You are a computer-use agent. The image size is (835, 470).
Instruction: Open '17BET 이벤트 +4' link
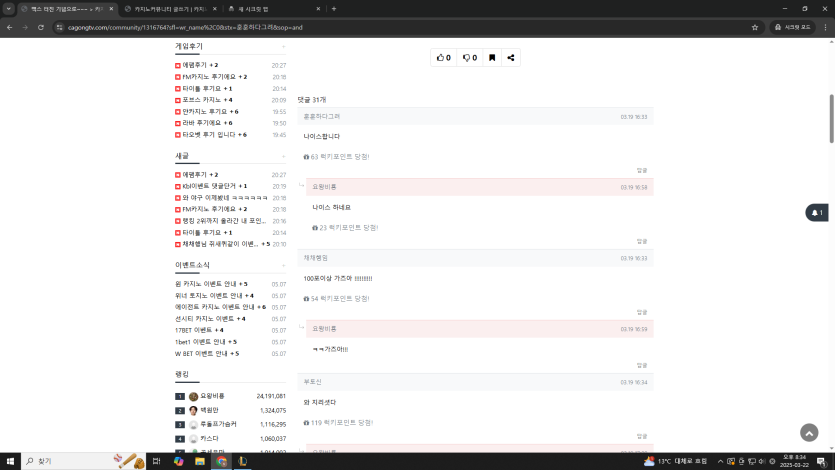pyautogui.click(x=199, y=330)
